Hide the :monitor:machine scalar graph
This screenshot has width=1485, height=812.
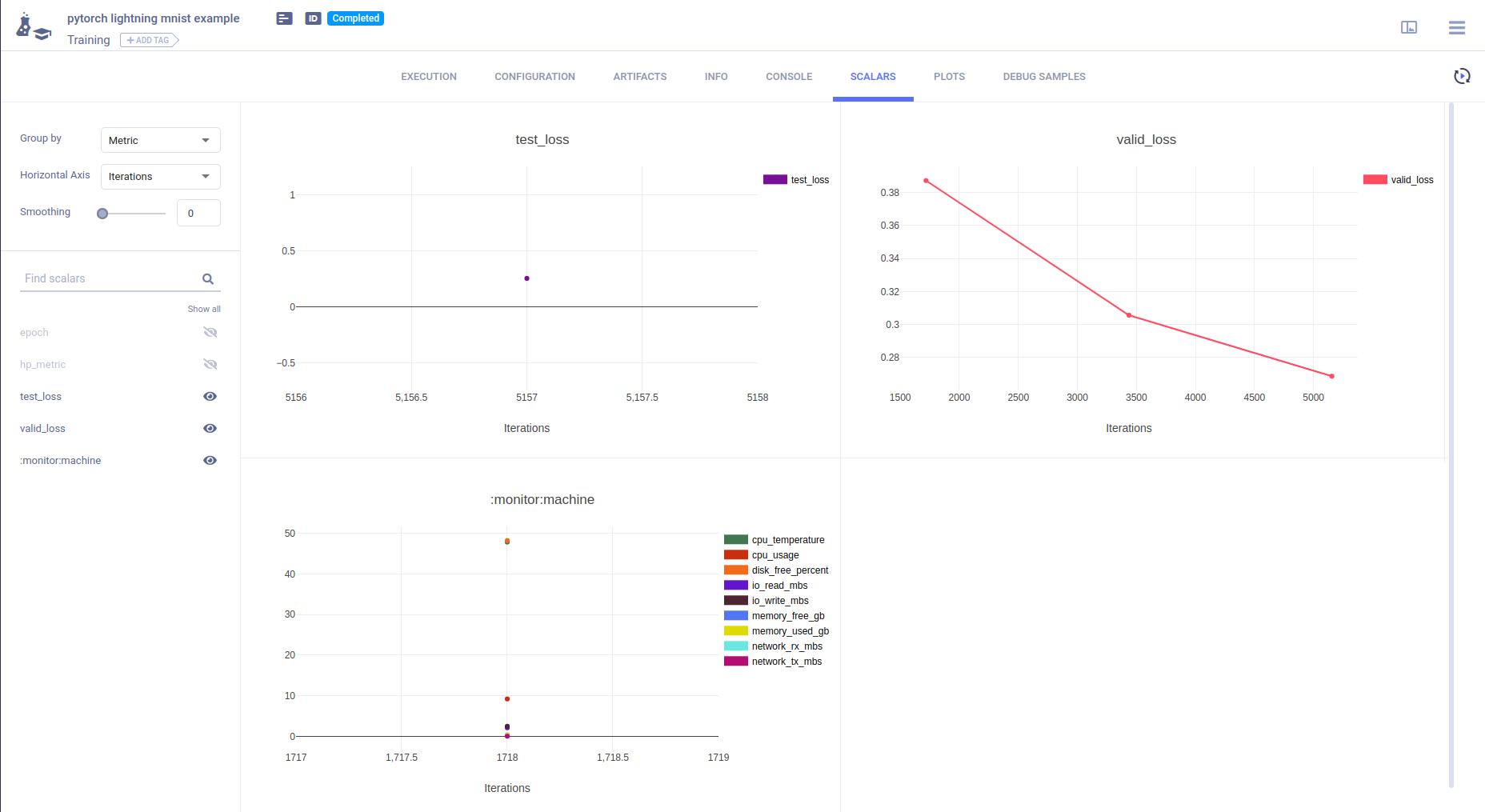210,461
